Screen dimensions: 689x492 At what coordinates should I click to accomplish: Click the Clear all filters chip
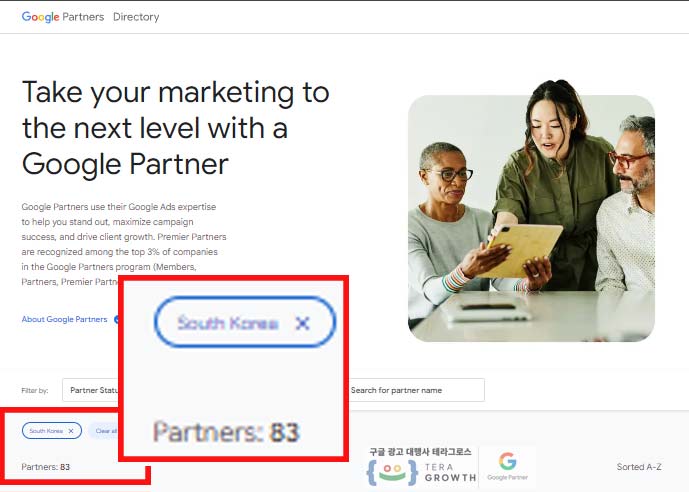104,431
